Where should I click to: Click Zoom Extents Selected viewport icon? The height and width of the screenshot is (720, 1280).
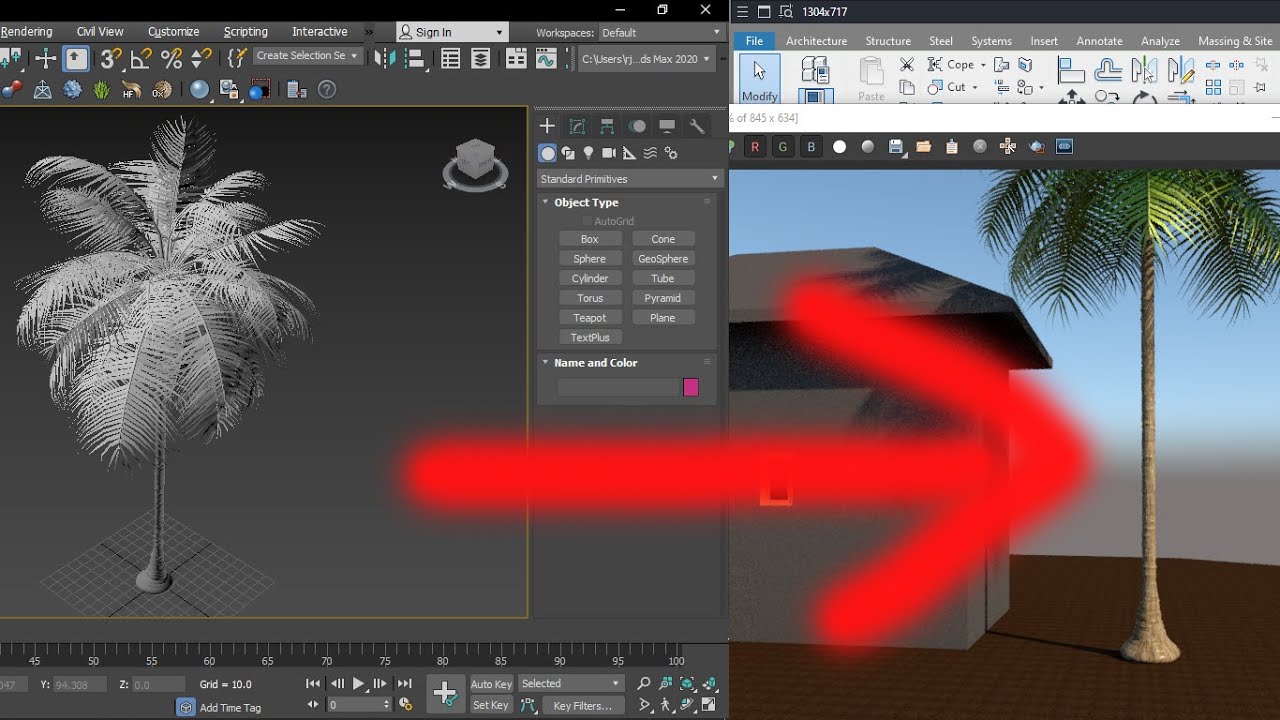(687, 684)
